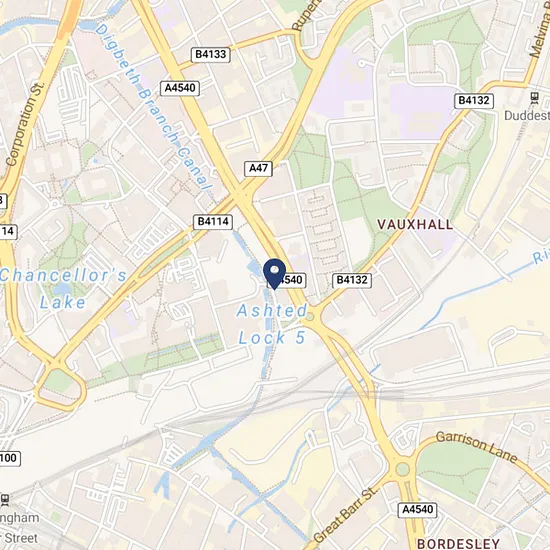Click the BORDESLEY district label

pos(458,543)
